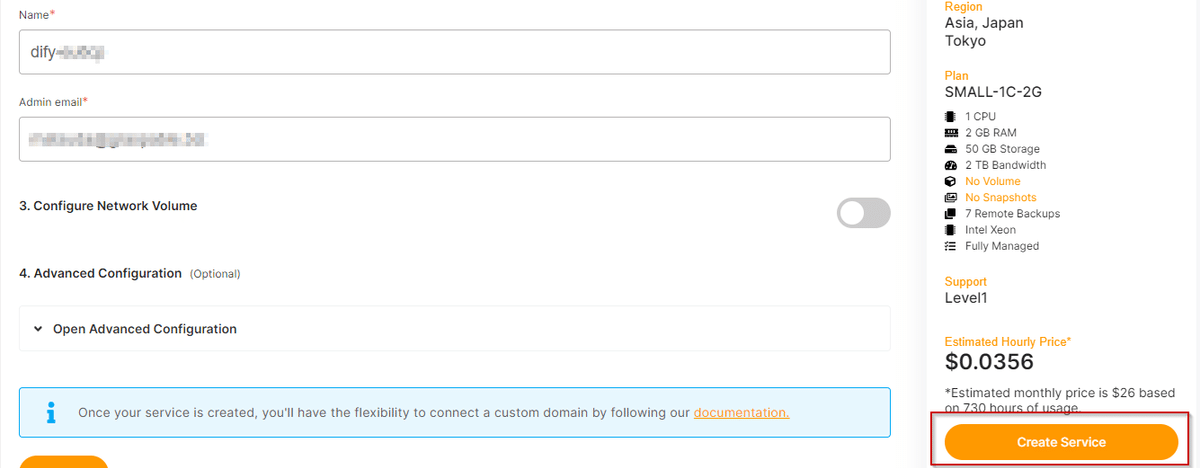Click the cube icon beside No Volume
The image size is (1200, 468).
tap(951, 181)
